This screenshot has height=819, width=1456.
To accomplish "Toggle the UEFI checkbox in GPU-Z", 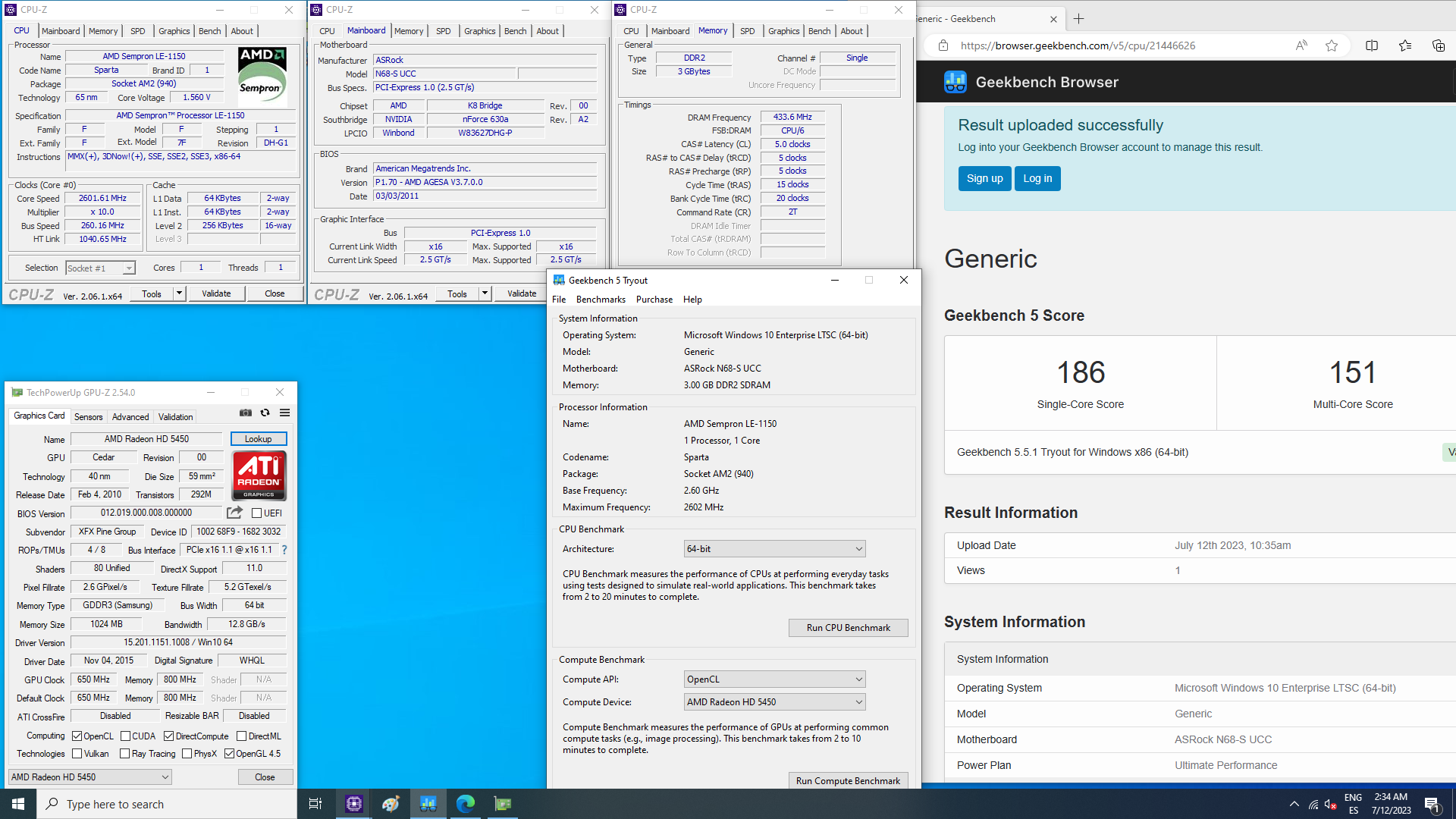I will tap(257, 513).
